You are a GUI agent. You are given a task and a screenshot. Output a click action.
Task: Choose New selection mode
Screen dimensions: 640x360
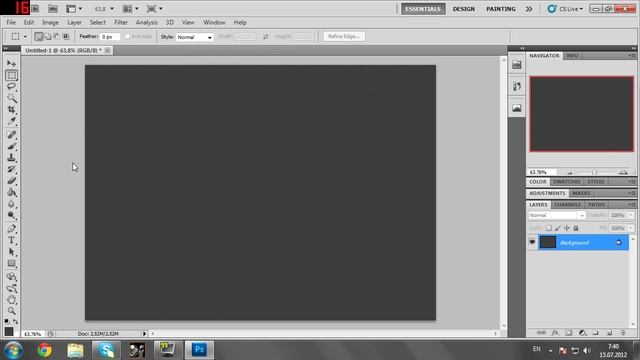tap(39, 36)
